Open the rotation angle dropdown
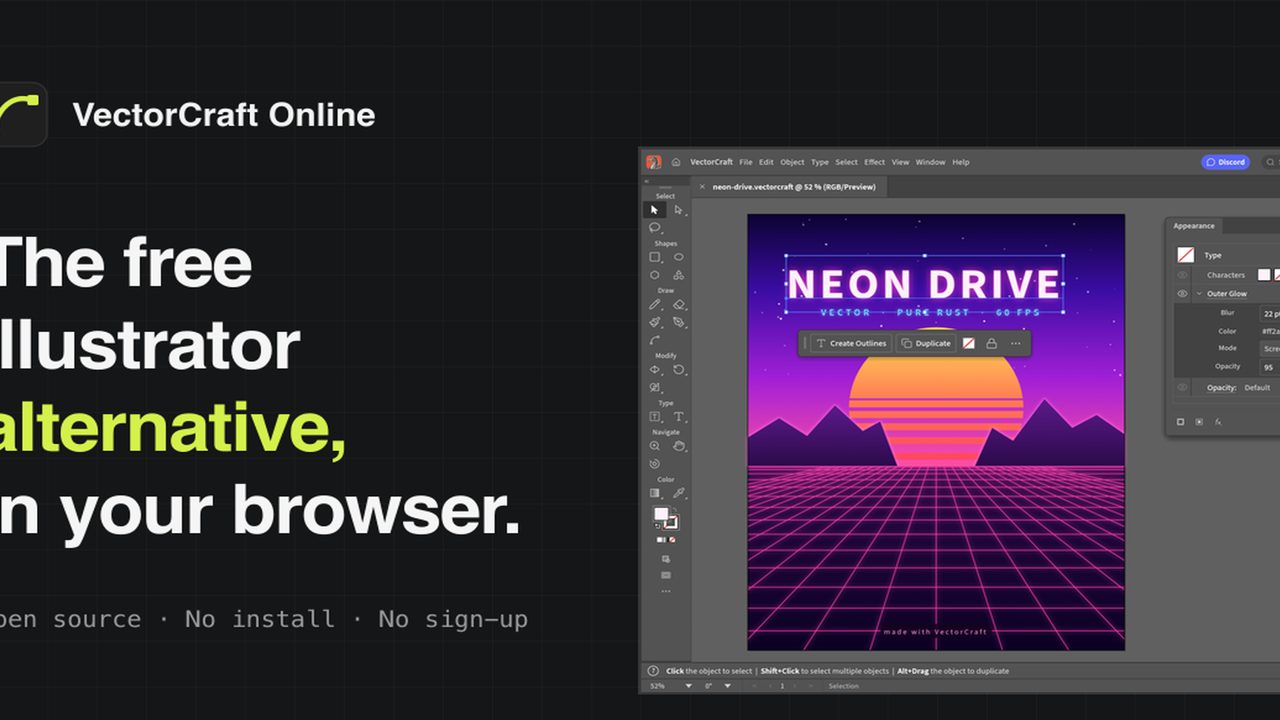Image resolution: width=1280 pixels, height=720 pixels. point(727,686)
